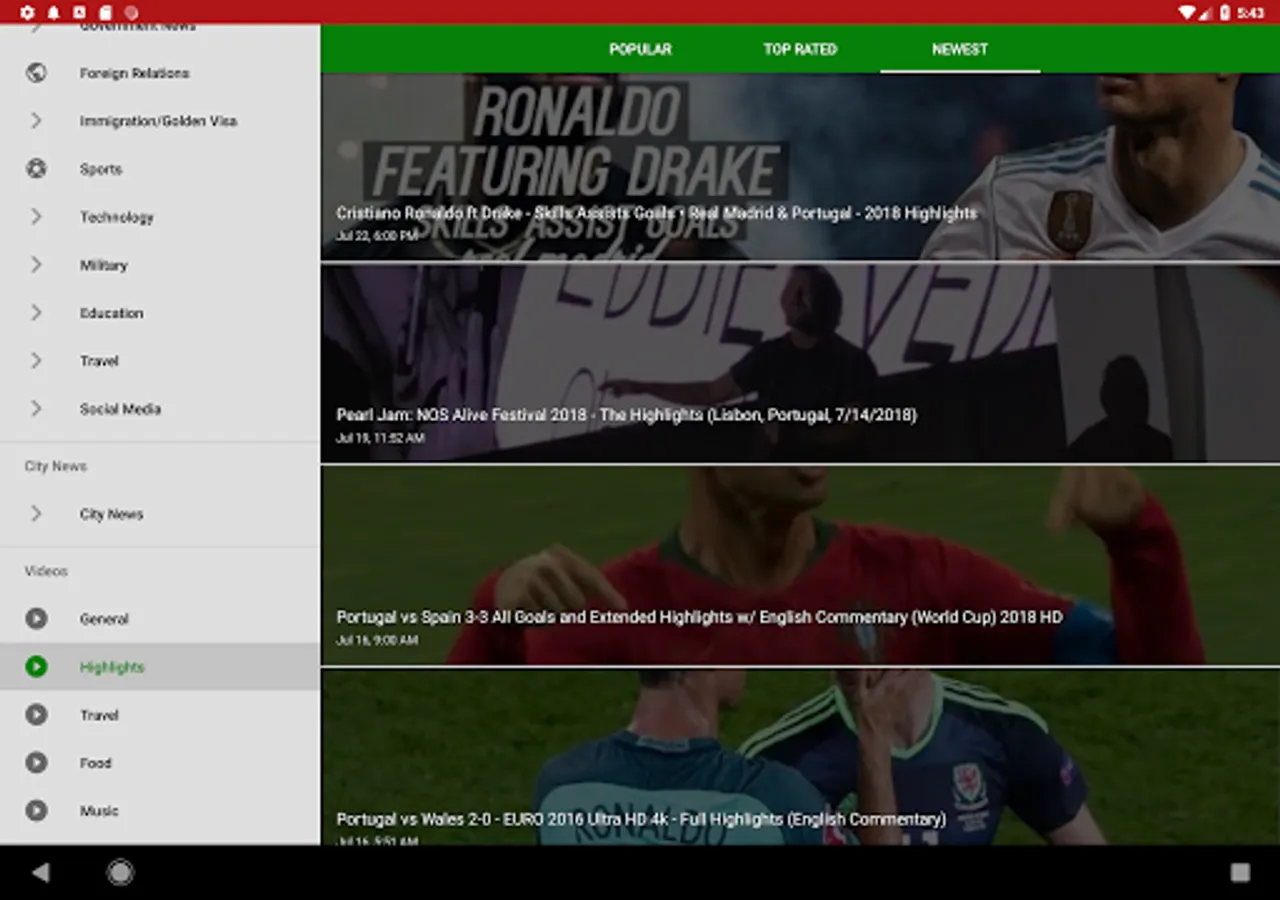Open the Technology news section
This screenshot has width=1280, height=900.
click(160, 217)
